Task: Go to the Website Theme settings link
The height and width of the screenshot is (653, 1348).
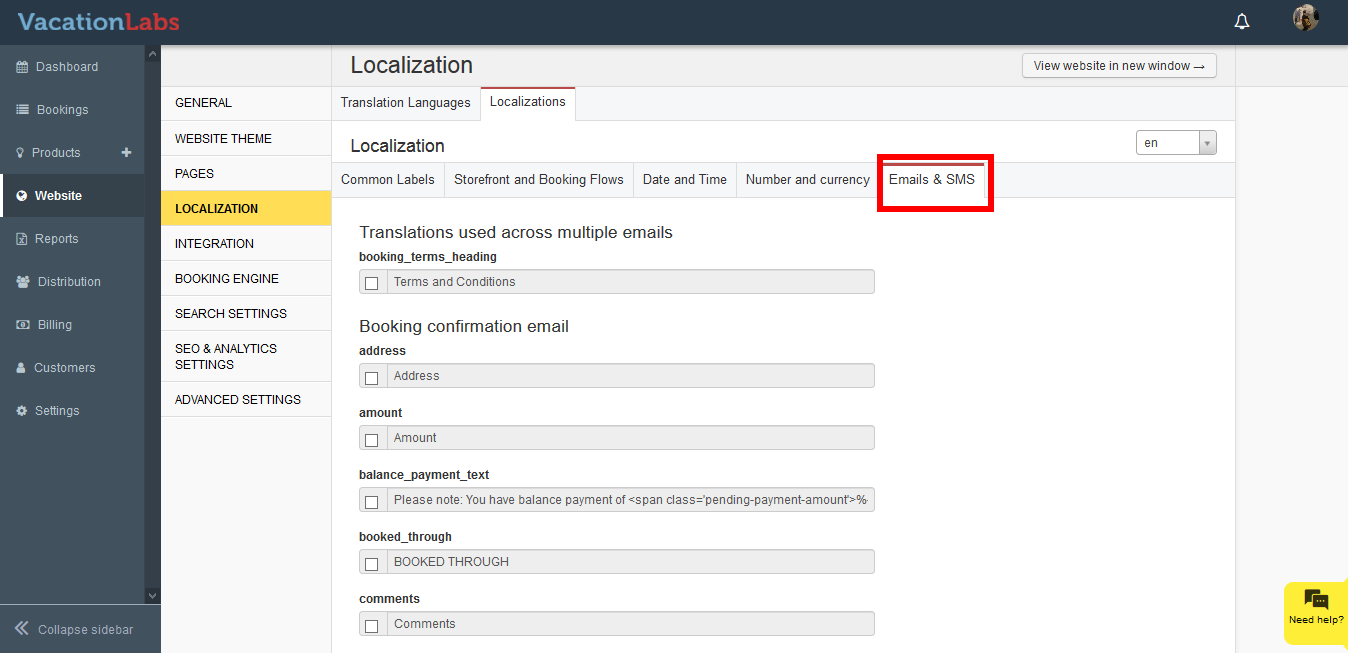Action: [223, 139]
